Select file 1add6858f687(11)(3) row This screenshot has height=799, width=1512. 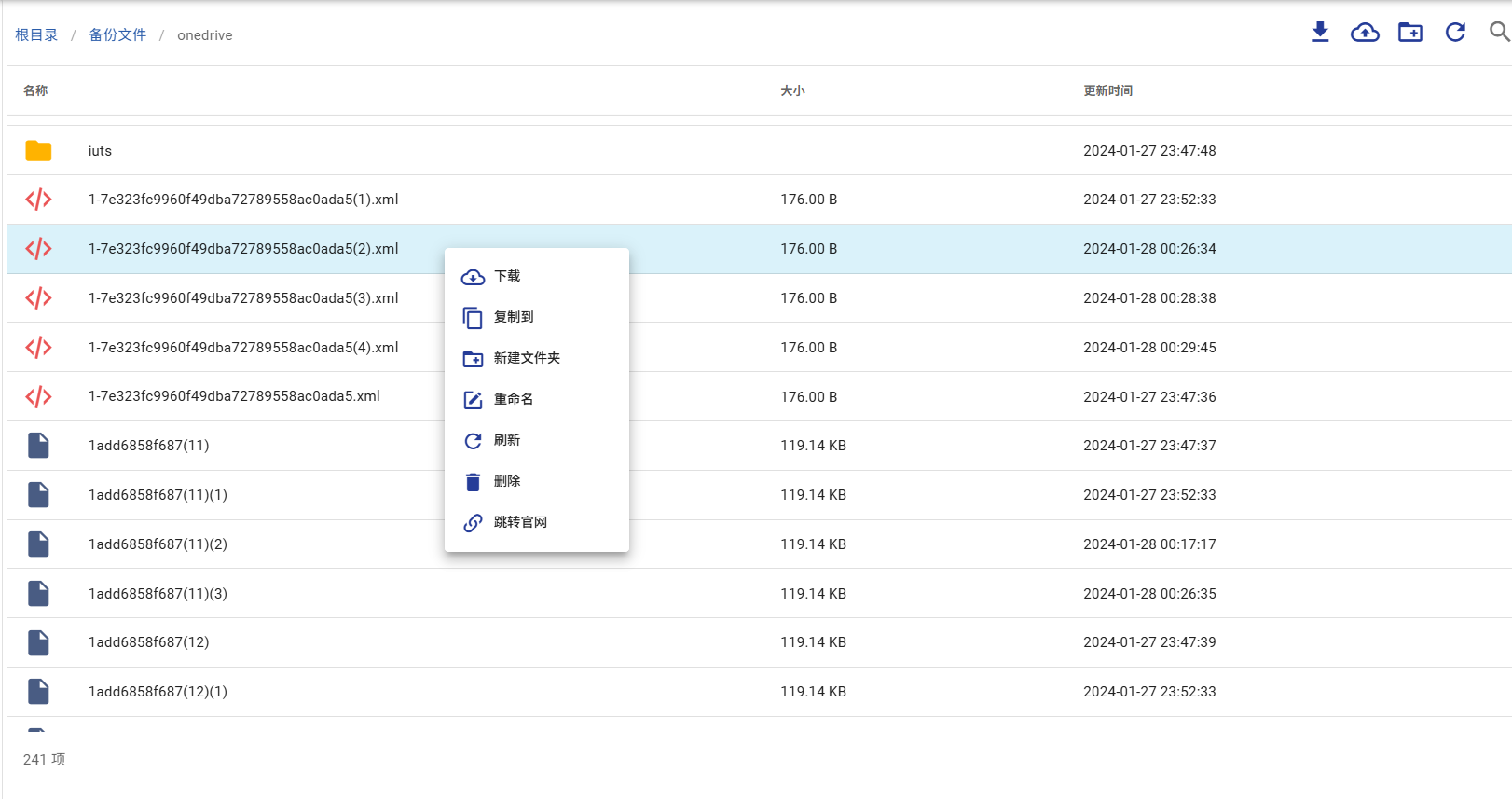pyautogui.click(x=158, y=594)
